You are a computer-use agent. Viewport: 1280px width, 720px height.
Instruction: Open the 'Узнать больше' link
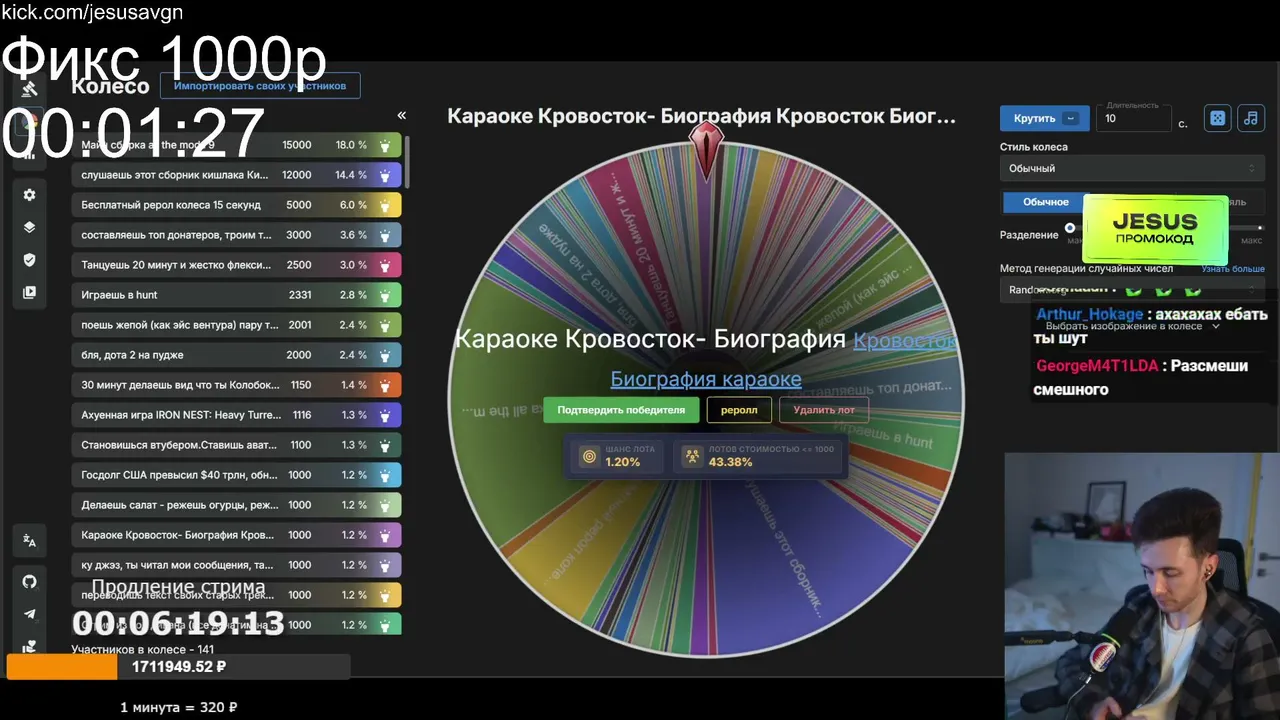pos(1233,269)
